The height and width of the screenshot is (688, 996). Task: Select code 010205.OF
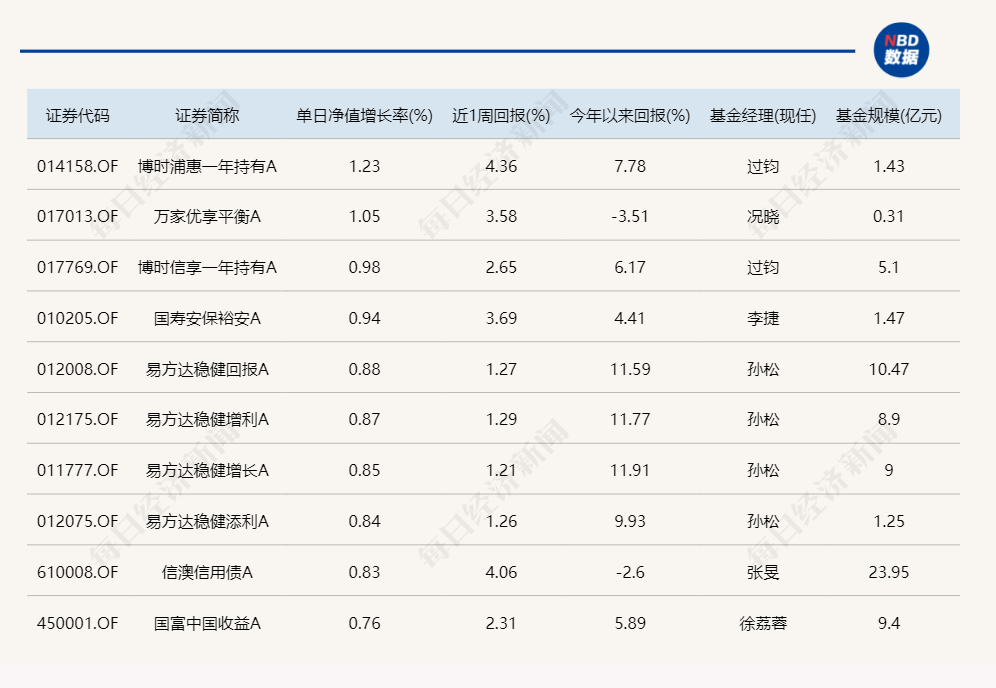tap(77, 318)
